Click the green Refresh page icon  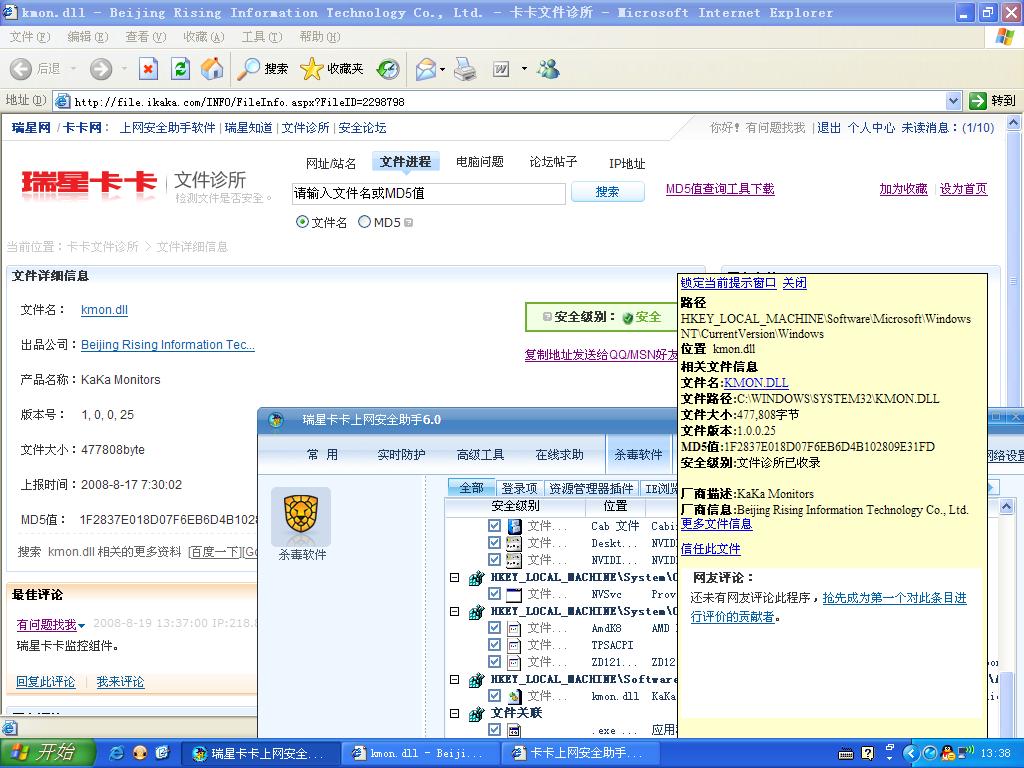180,69
